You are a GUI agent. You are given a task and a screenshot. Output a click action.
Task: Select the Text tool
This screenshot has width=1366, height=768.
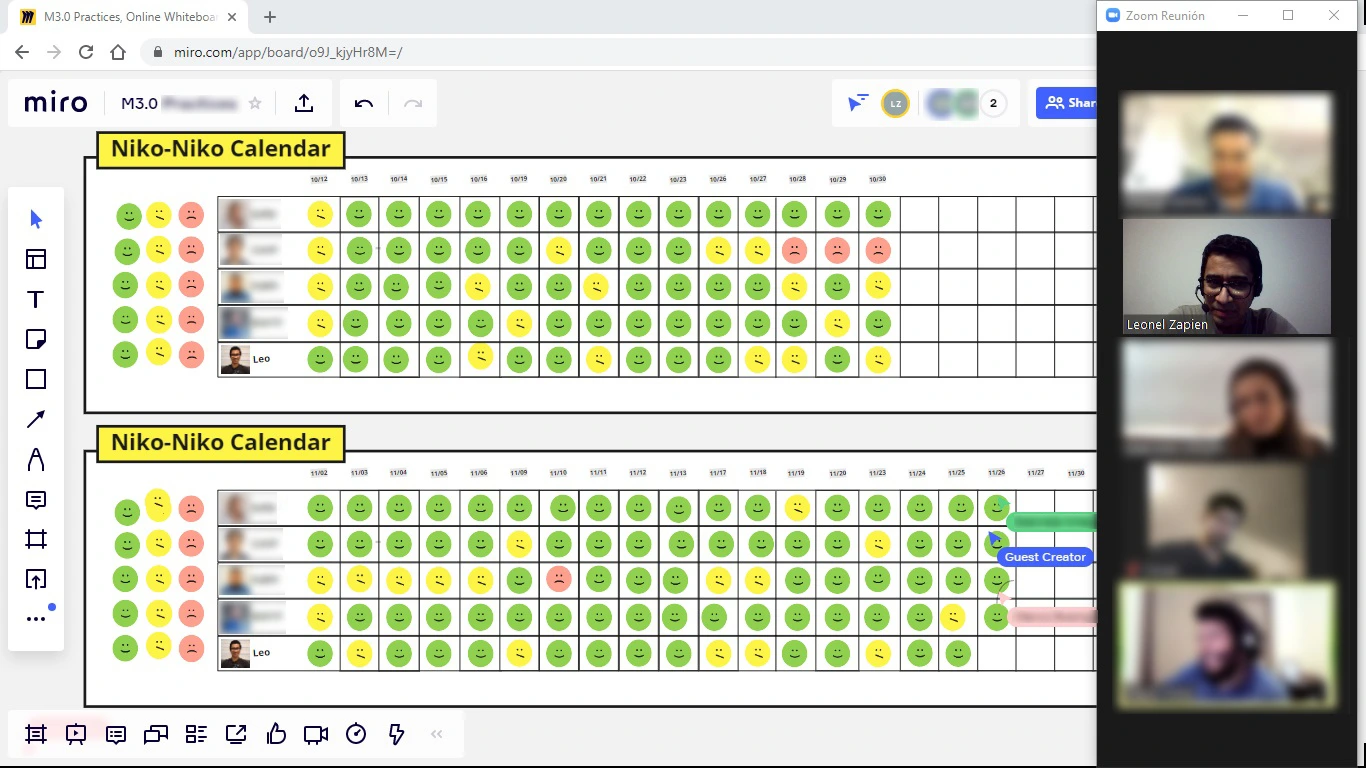(36, 299)
